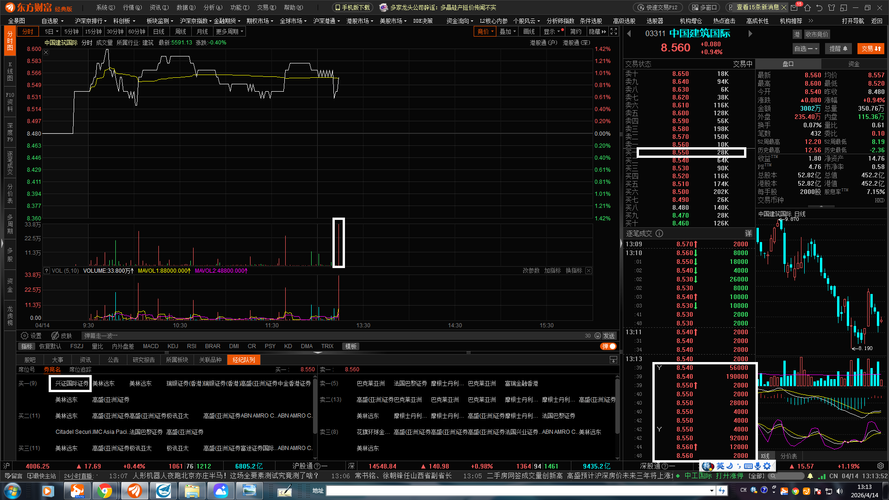The width and height of the screenshot is (889, 500).
Task: Expand the more toolbar items chevron
Action: coord(811,20)
